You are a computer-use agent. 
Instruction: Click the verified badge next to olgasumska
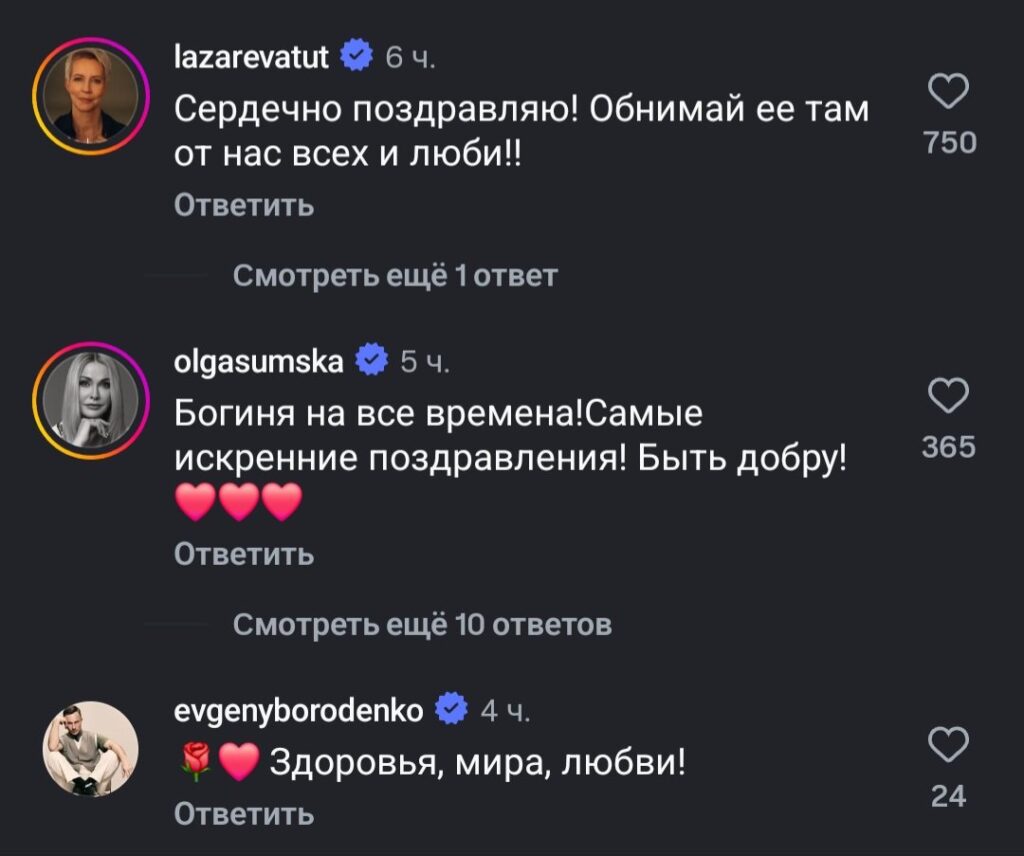pos(372,359)
